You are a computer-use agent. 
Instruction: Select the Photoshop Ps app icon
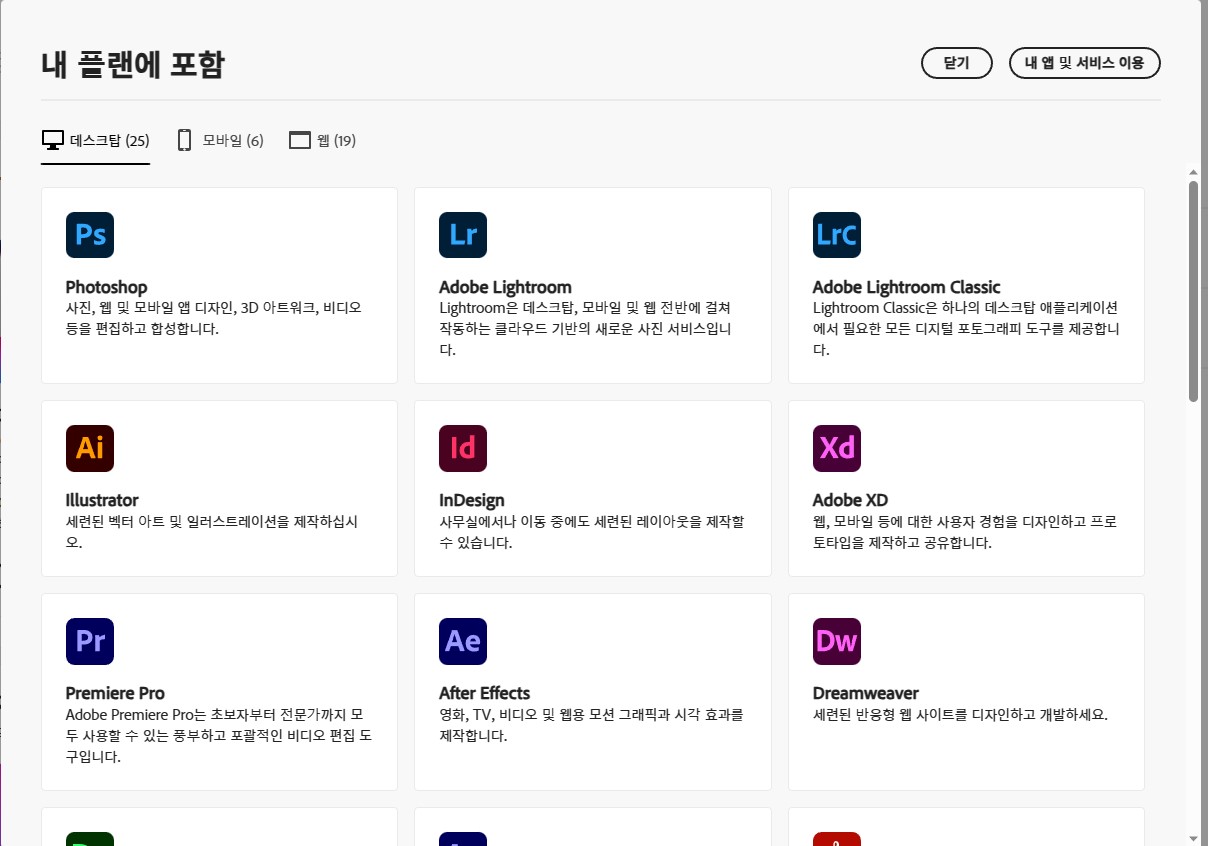pyautogui.click(x=89, y=234)
